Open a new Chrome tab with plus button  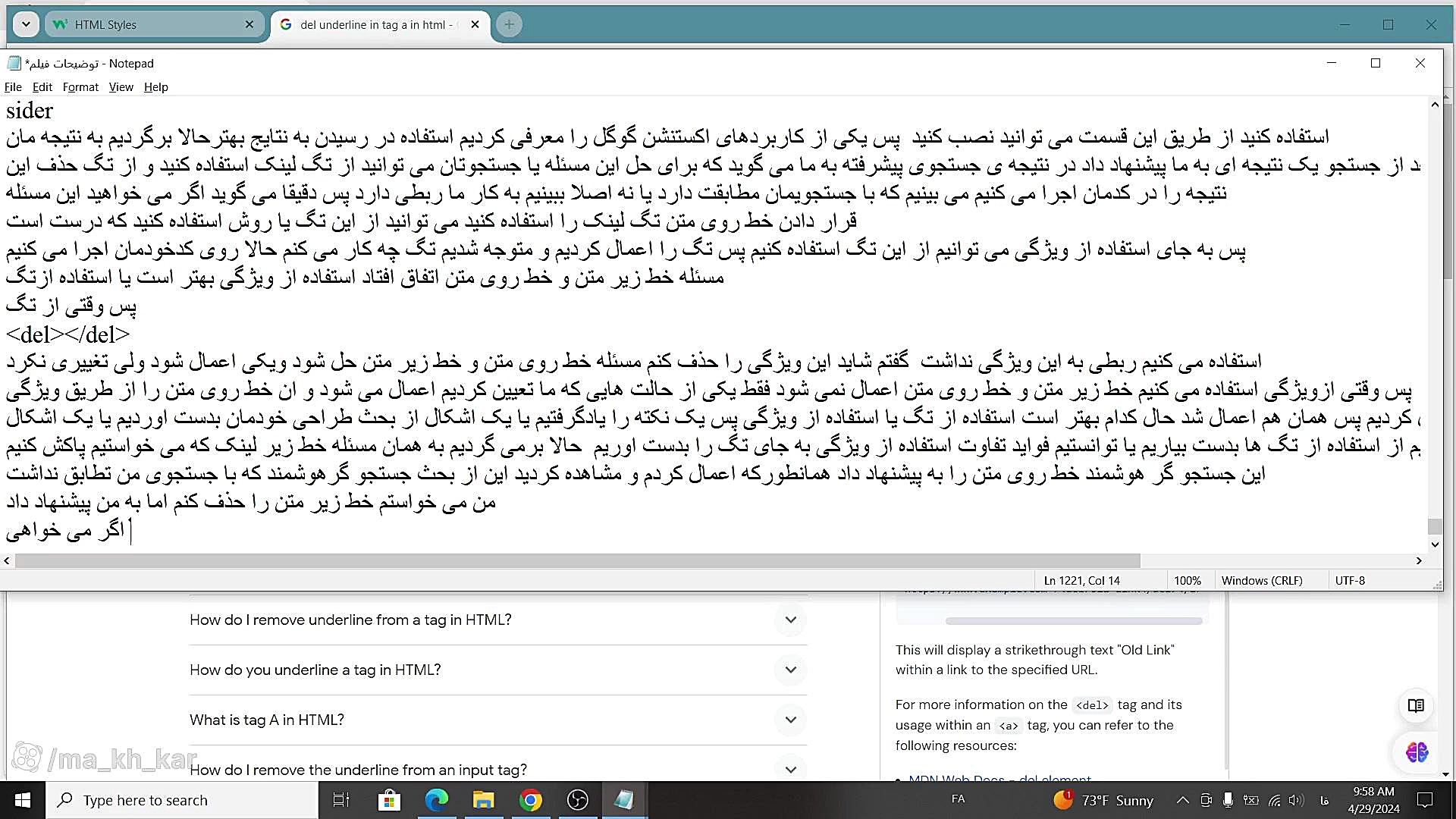pyautogui.click(x=509, y=24)
